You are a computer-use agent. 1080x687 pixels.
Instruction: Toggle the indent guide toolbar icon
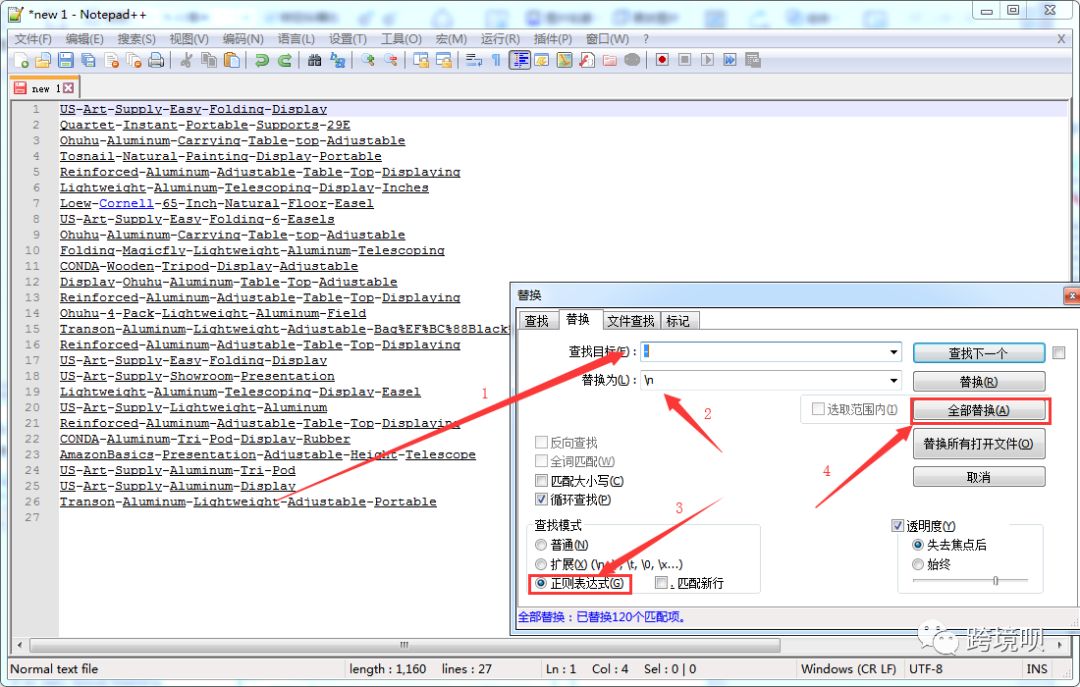point(519,61)
